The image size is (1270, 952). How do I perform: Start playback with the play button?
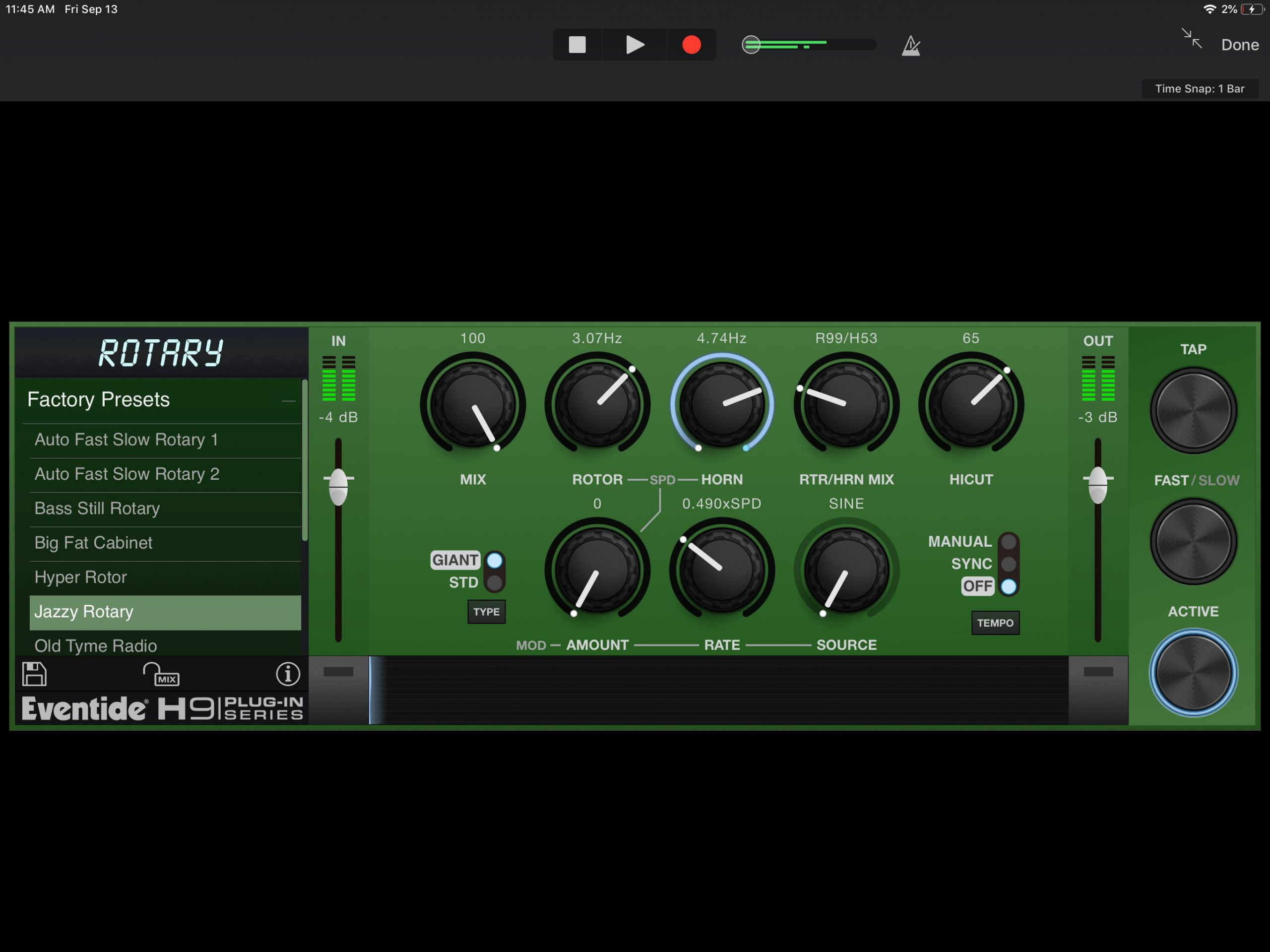click(x=635, y=45)
